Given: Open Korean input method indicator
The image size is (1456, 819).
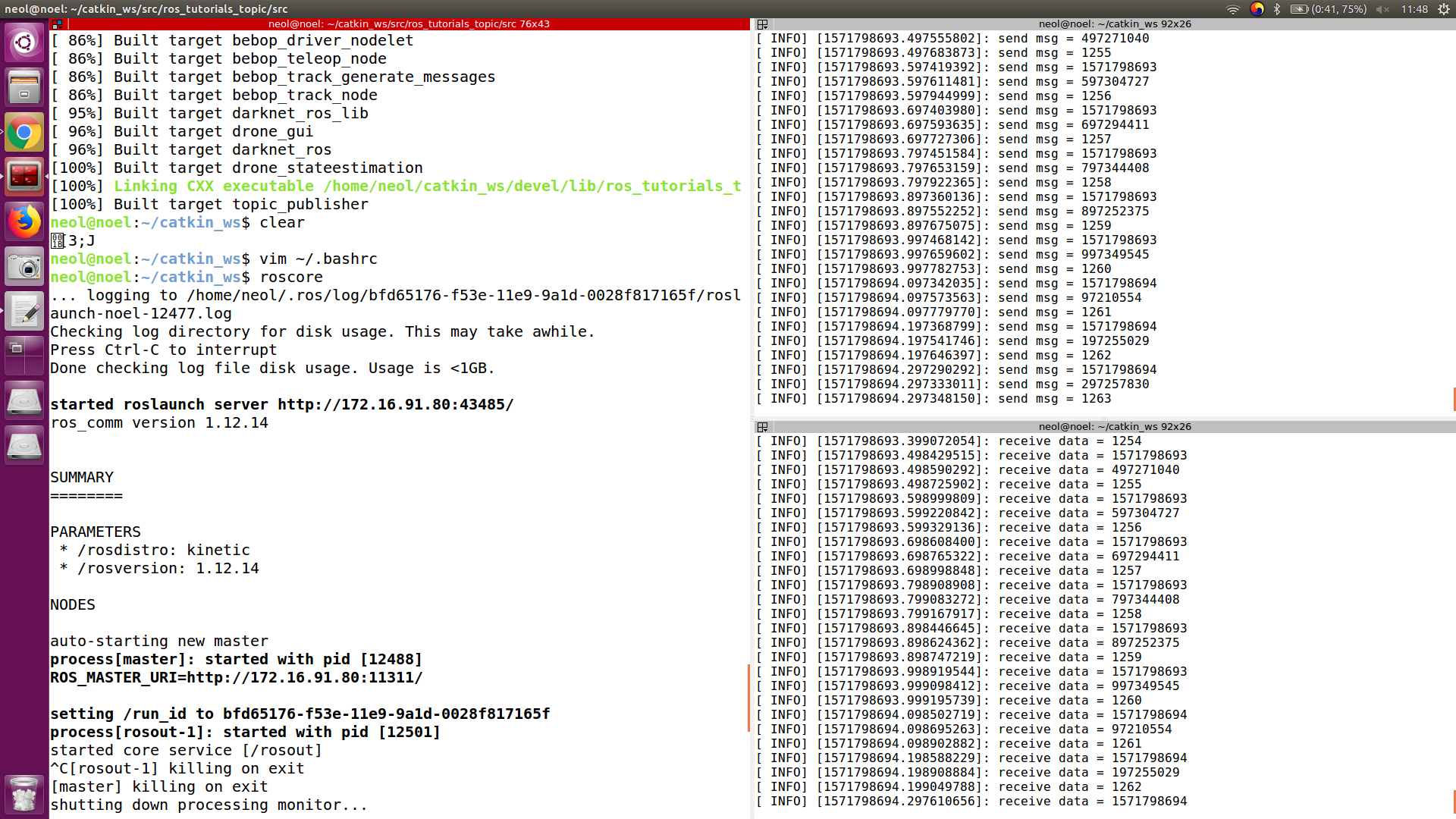Looking at the screenshot, I should tap(1257, 9).
